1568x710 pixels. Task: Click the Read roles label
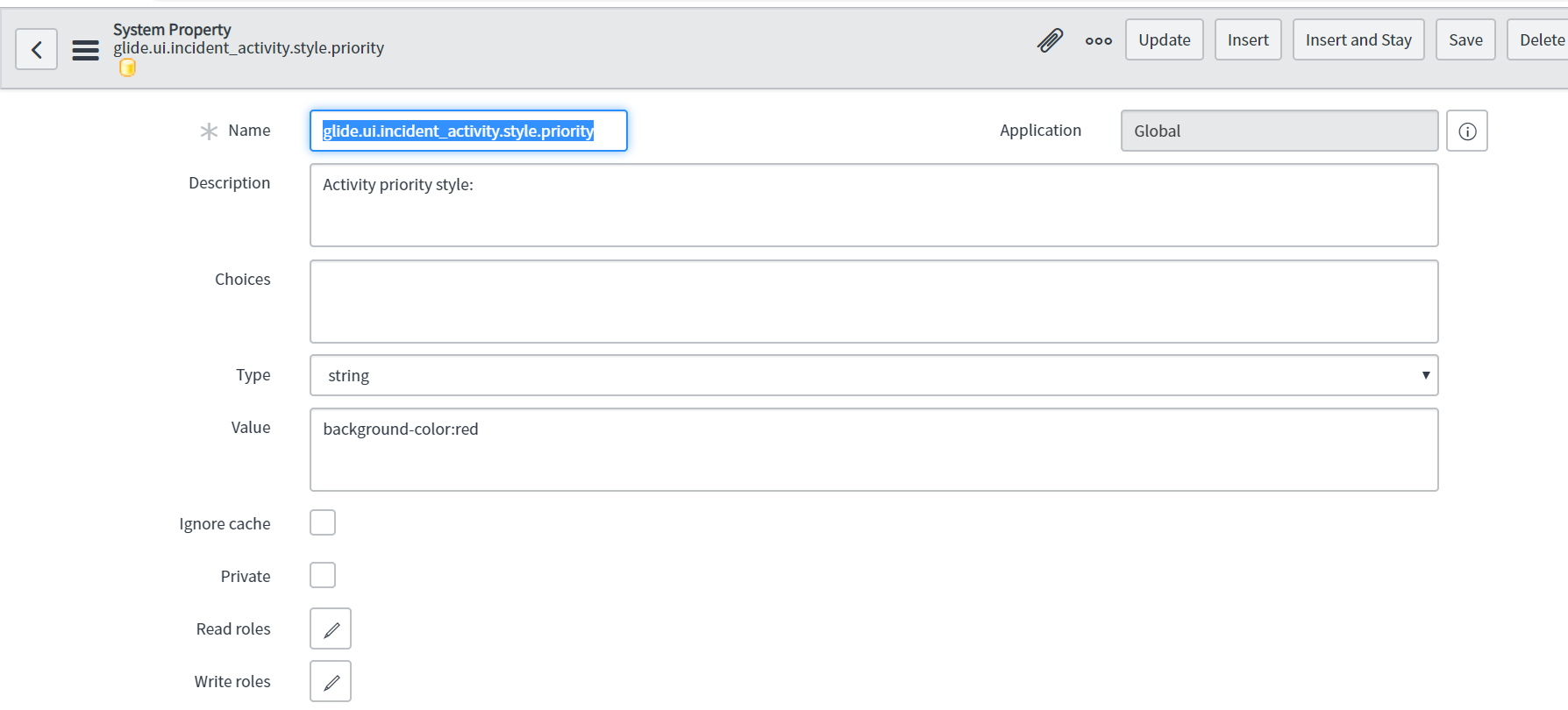(x=233, y=629)
